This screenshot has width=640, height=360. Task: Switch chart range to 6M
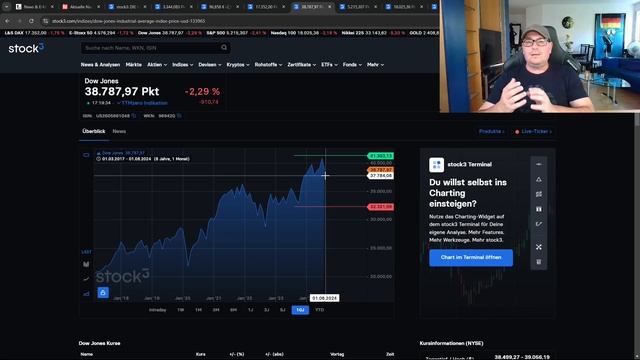pyautogui.click(x=233, y=310)
